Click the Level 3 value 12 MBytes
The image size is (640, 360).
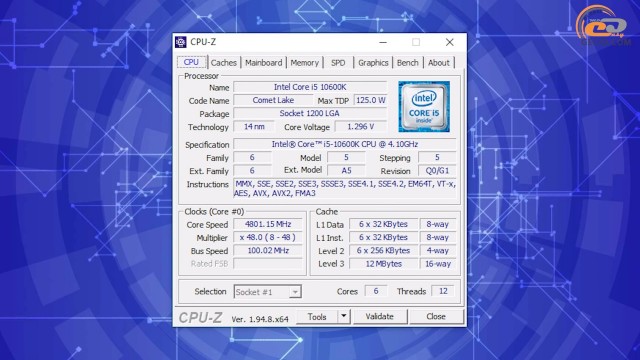click(x=383, y=264)
